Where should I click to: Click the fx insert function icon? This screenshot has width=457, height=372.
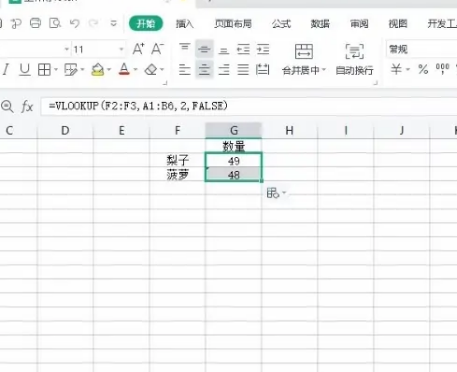(x=27, y=106)
